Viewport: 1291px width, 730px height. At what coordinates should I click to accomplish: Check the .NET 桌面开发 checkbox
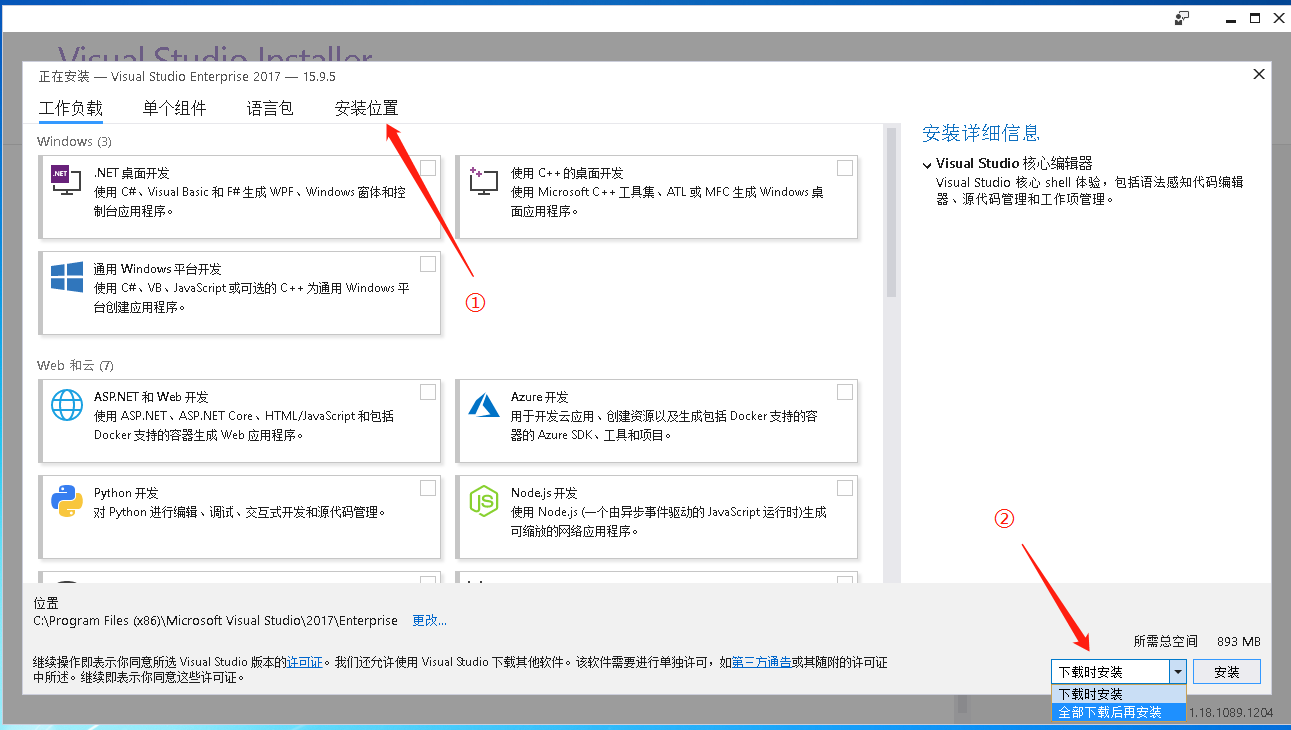[428, 168]
